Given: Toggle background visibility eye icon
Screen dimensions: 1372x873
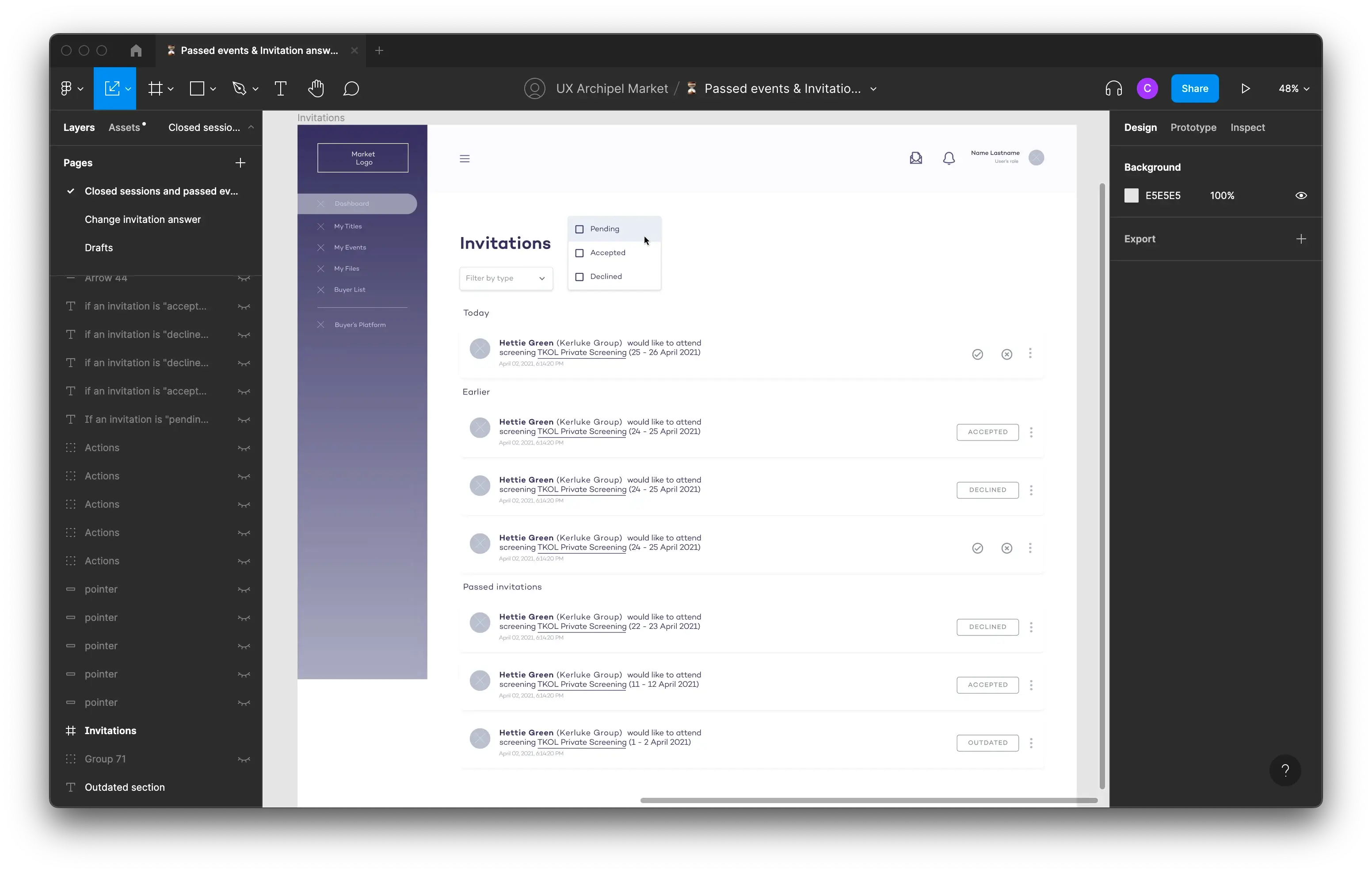Looking at the screenshot, I should point(1301,195).
